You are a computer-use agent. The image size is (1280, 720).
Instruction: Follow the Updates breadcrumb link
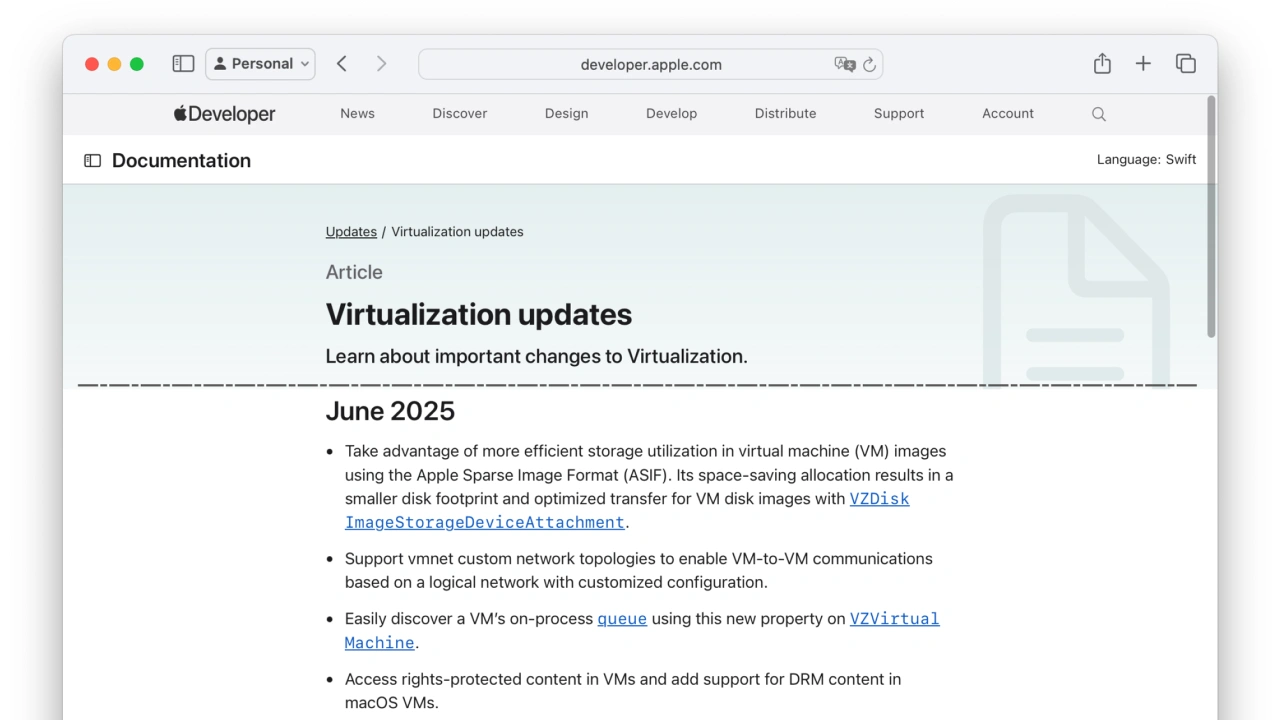pos(351,232)
